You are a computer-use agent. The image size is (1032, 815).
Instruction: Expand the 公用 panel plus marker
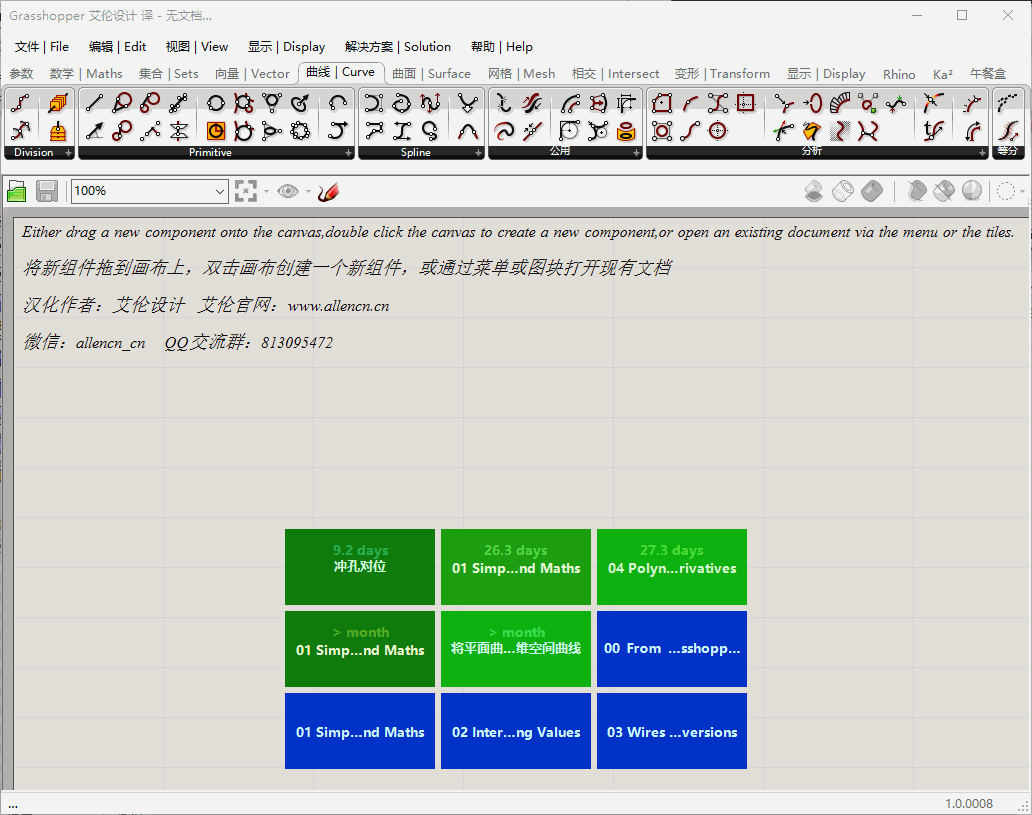[x=636, y=153]
